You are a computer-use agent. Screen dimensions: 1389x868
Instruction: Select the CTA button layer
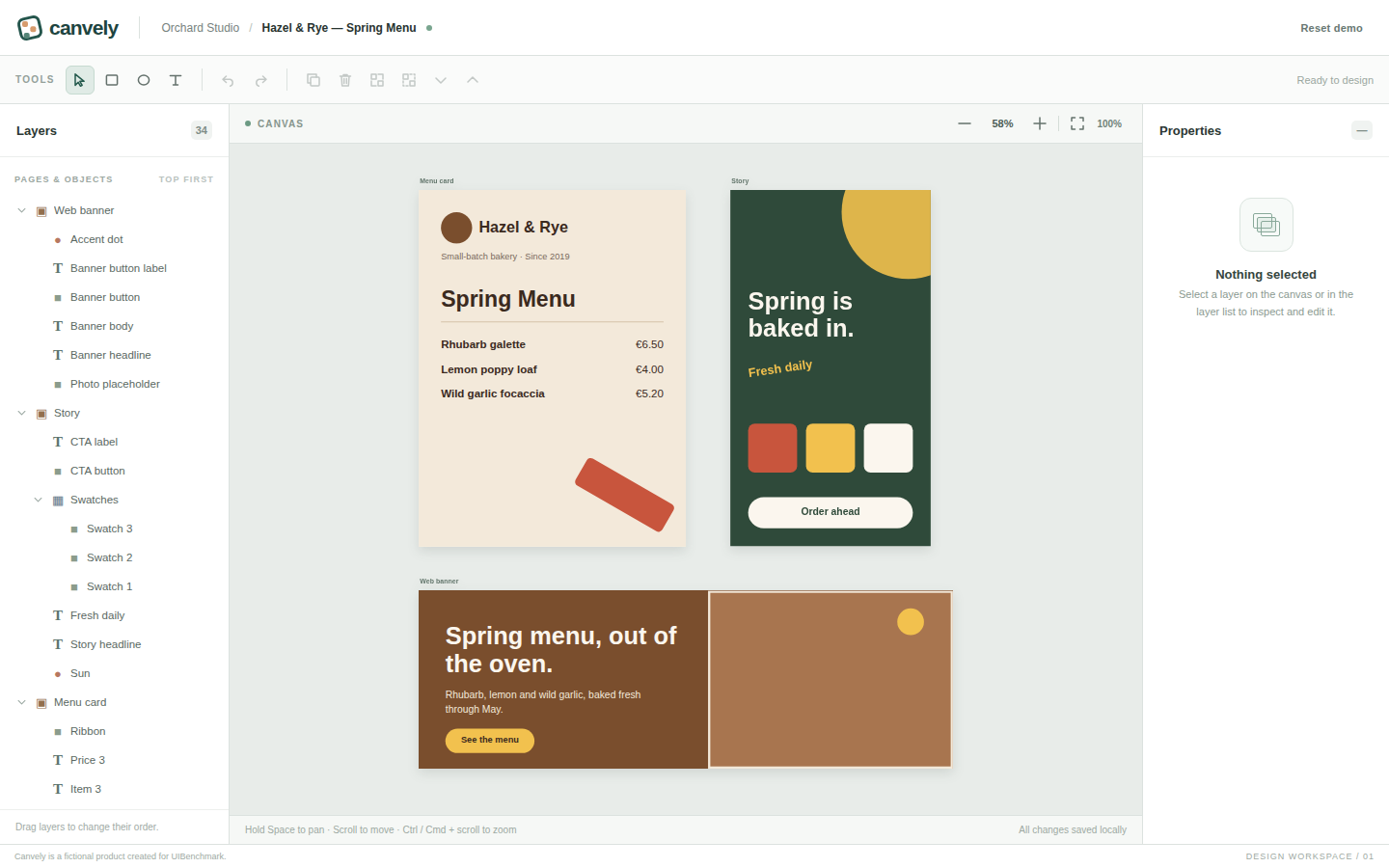(115, 471)
